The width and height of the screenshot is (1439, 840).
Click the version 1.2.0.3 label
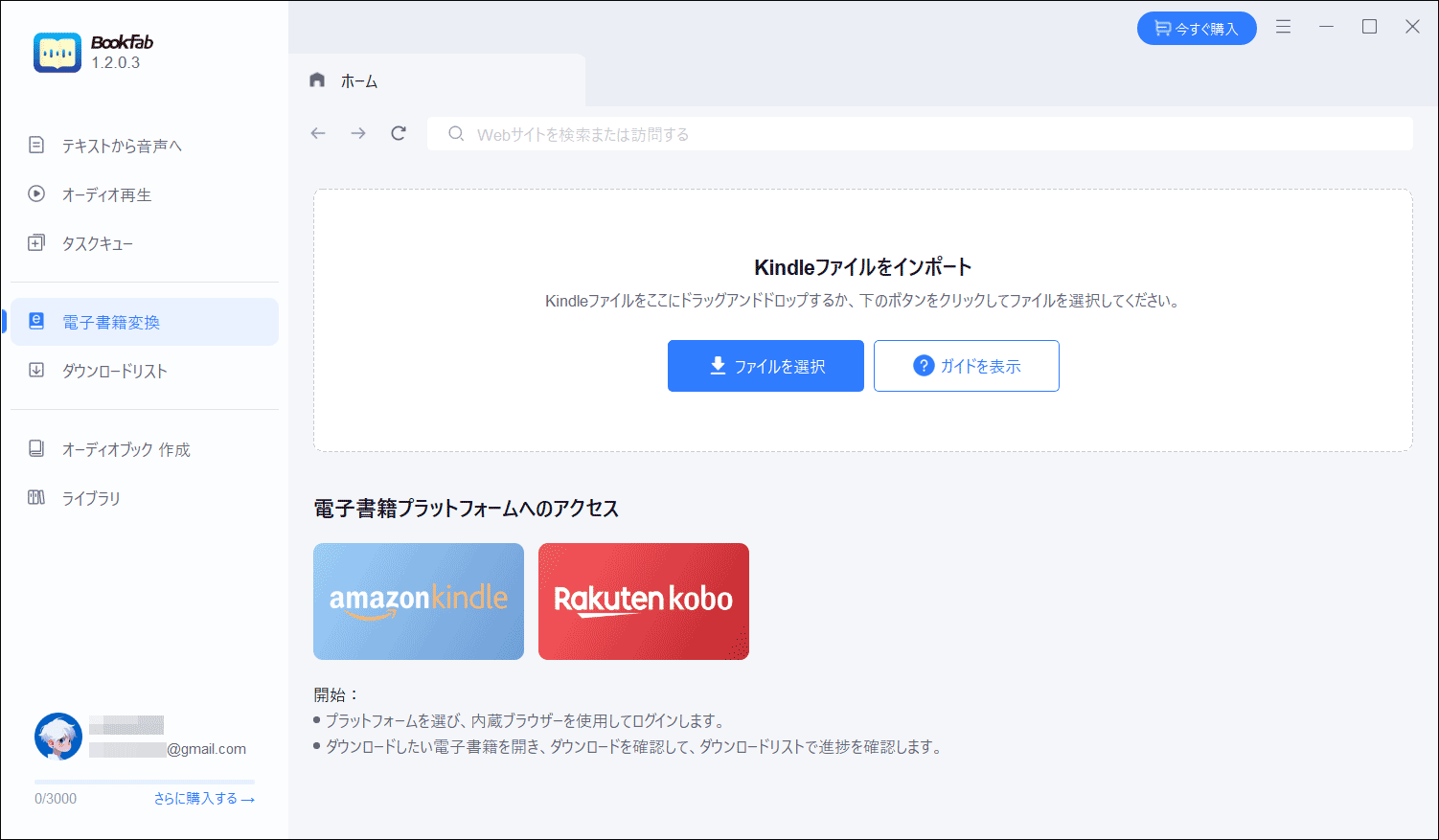click(116, 62)
